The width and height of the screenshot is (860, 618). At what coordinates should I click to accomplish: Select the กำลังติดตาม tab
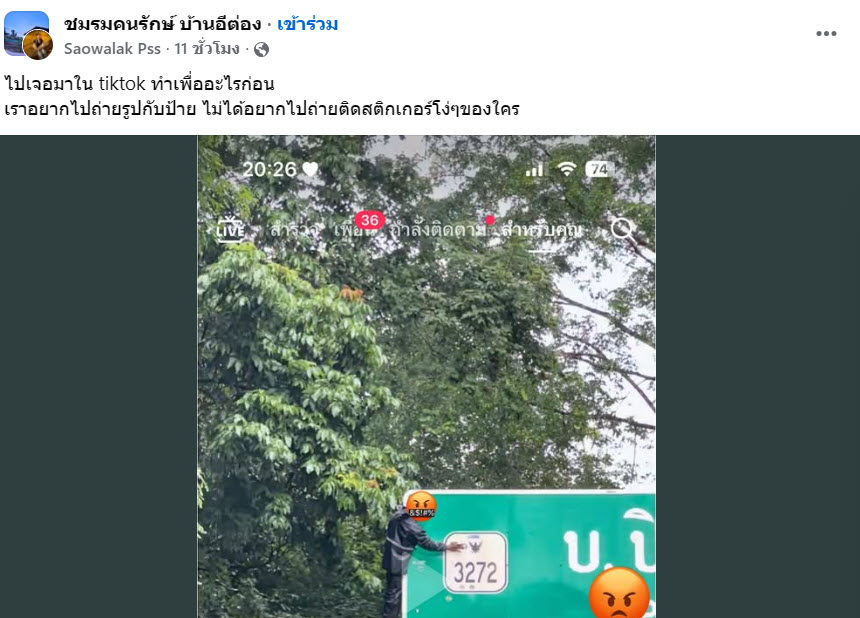[437, 230]
